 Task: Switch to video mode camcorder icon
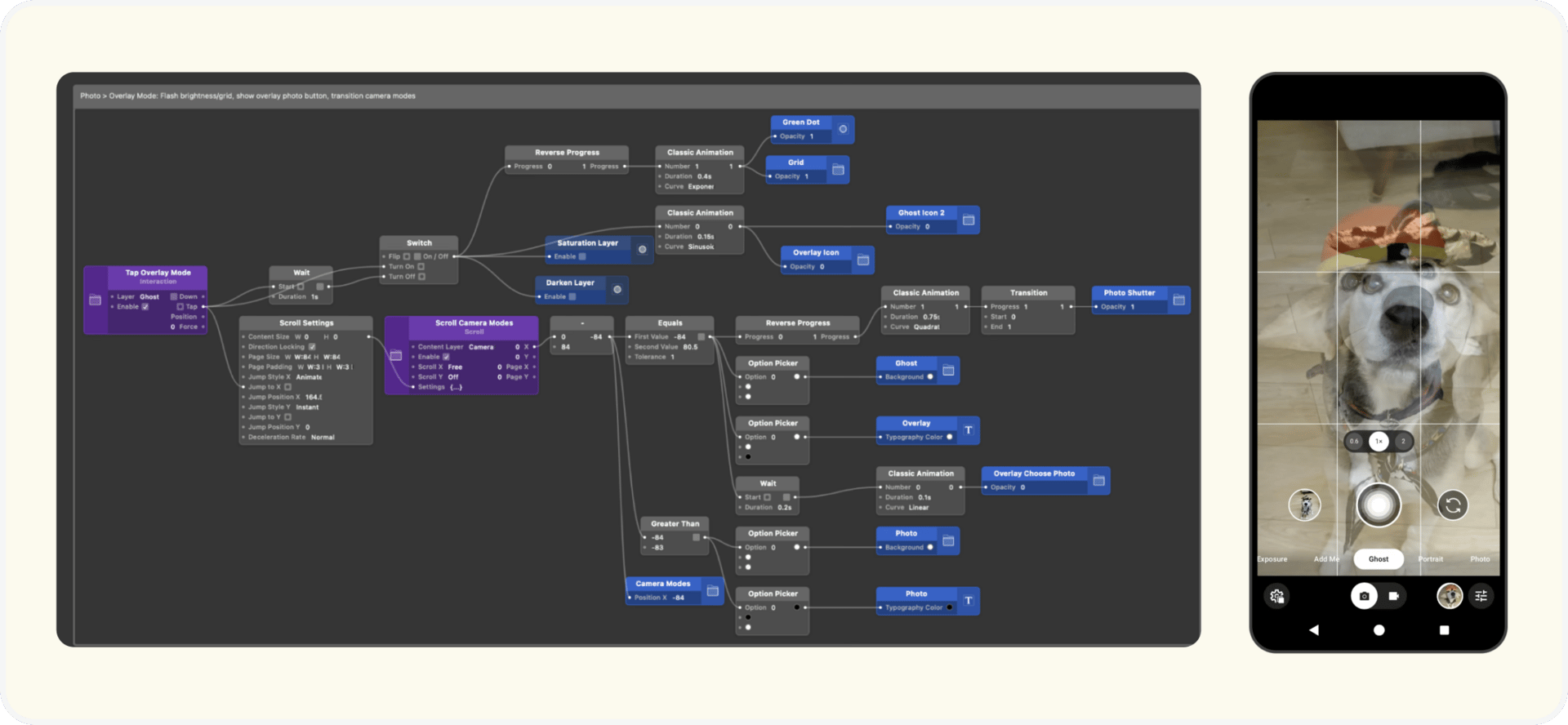(x=1393, y=596)
